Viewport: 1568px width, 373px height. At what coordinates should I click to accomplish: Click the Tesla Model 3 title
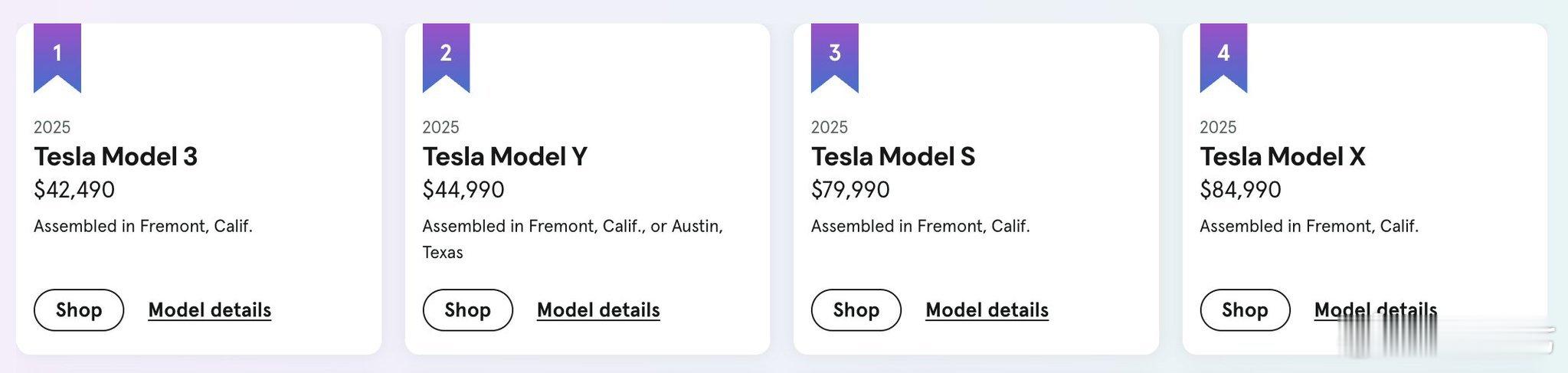pos(116,157)
